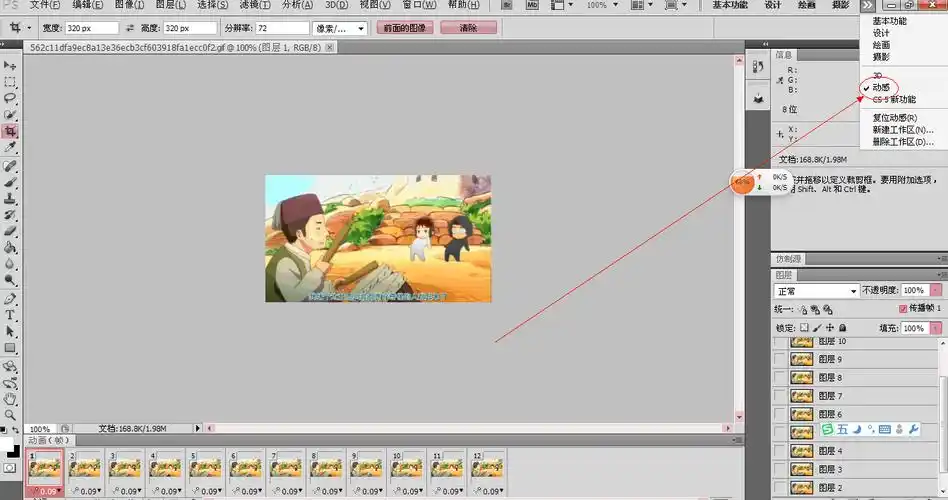Show layer 图层 9 visibility box
The width and height of the screenshot is (948, 500).
click(780, 359)
